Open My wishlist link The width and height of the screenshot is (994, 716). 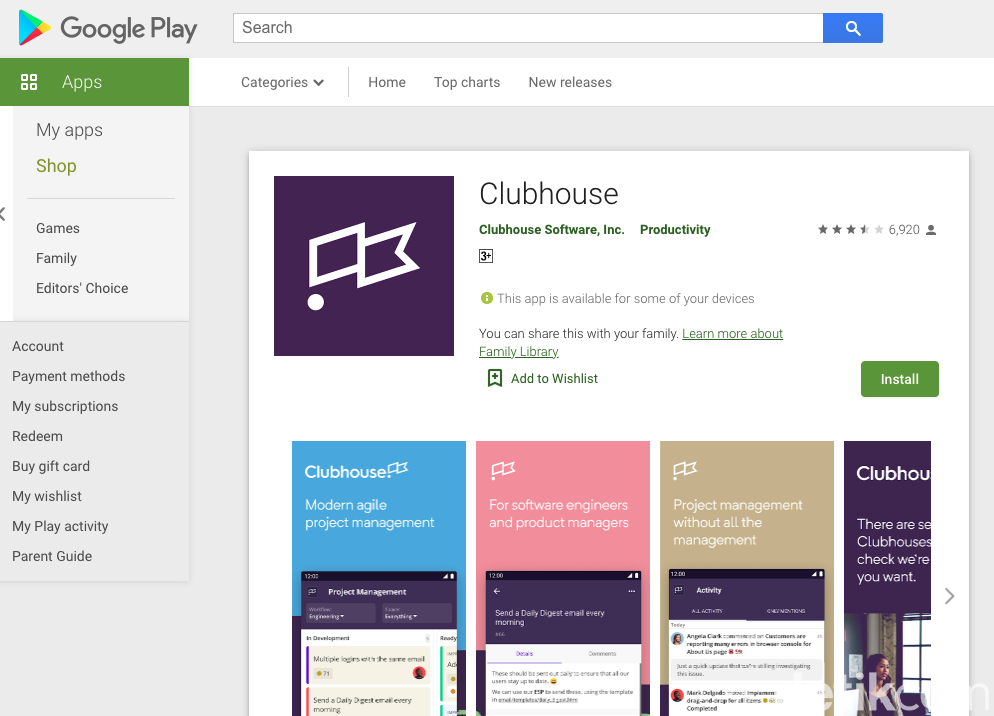click(x=47, y=497)
